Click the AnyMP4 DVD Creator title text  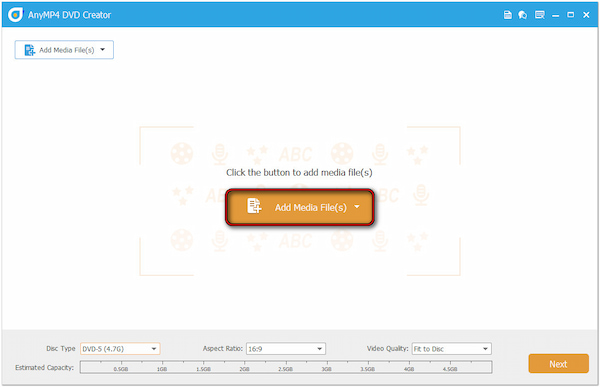click(69, 15)
